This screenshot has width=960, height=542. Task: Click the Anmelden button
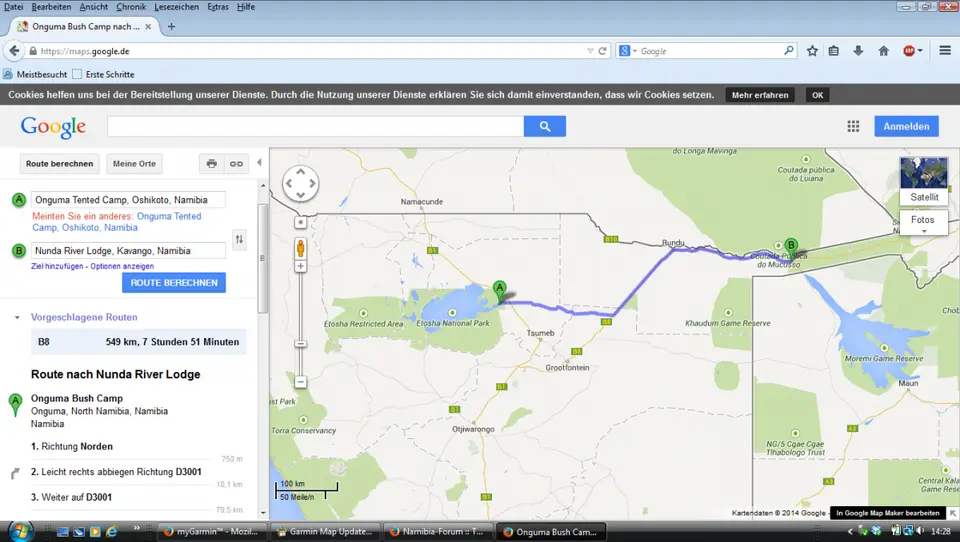(x=906, y=126)
